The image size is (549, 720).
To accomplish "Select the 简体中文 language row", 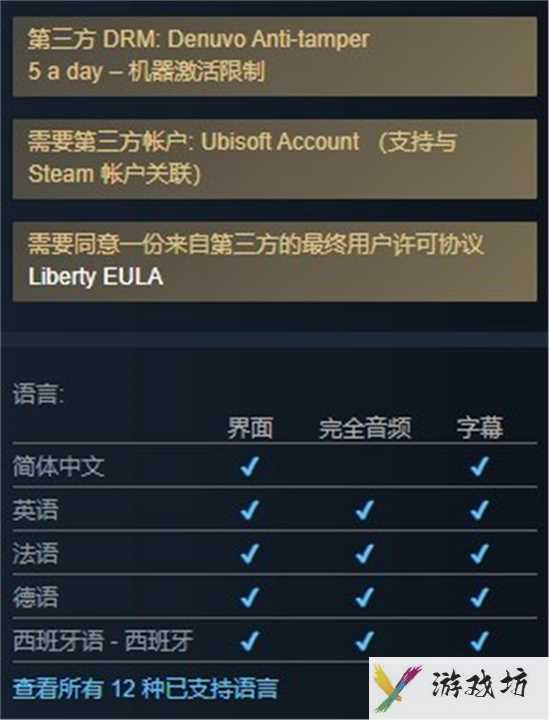I will [274, 466].
